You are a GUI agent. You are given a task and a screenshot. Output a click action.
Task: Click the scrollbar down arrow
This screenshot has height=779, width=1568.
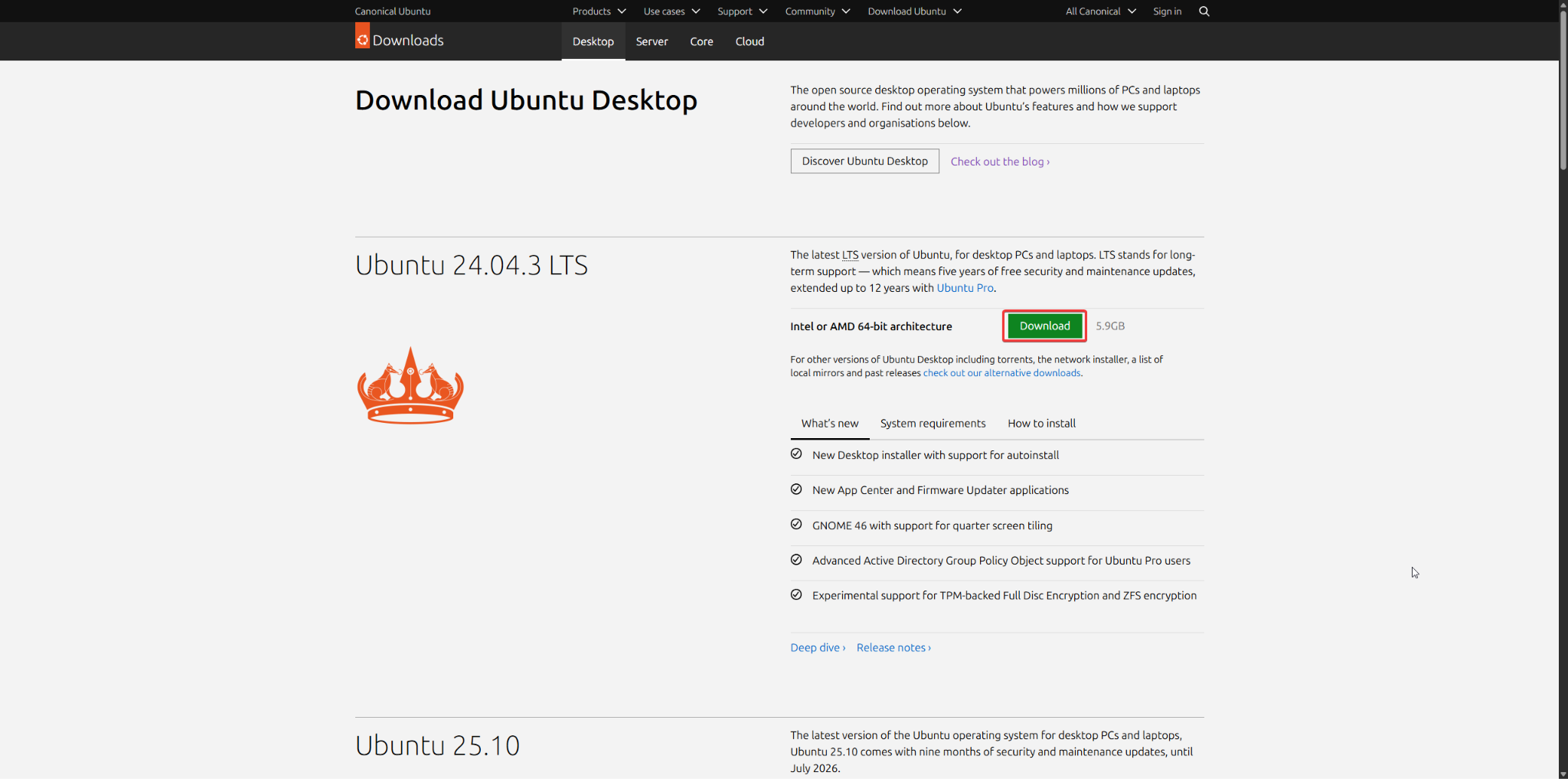[x=1563, y=774]
